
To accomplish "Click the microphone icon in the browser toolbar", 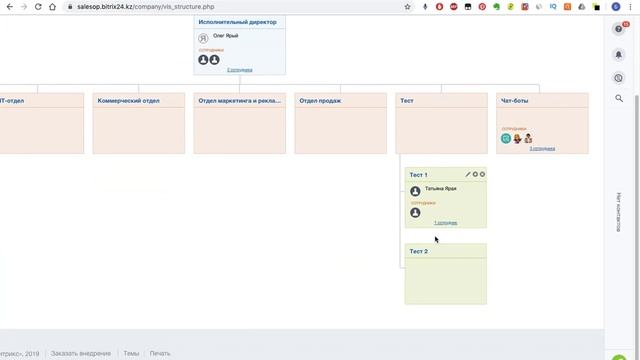I will 425,7.
